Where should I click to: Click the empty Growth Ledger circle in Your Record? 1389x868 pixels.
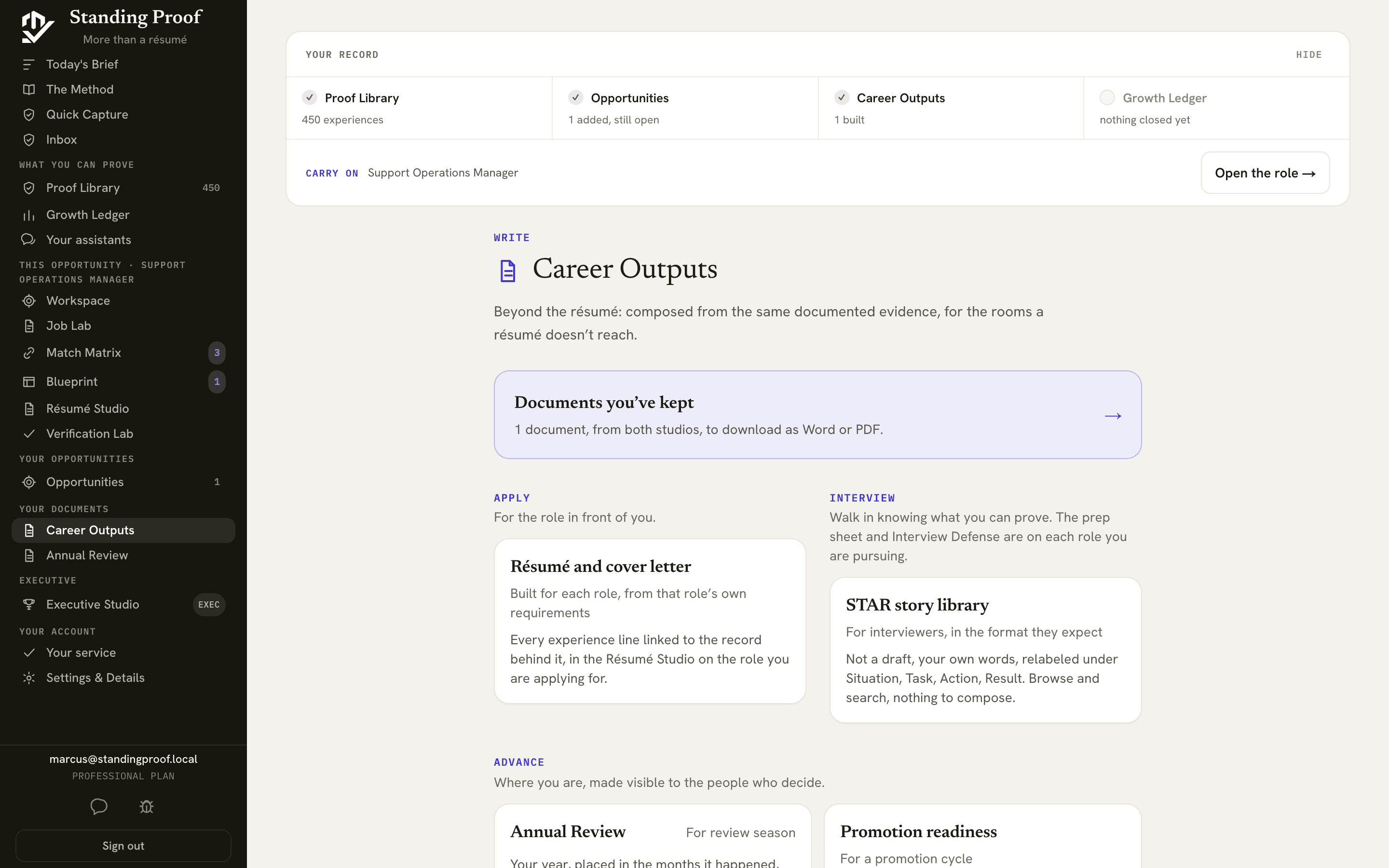(x=1107, y=97)
